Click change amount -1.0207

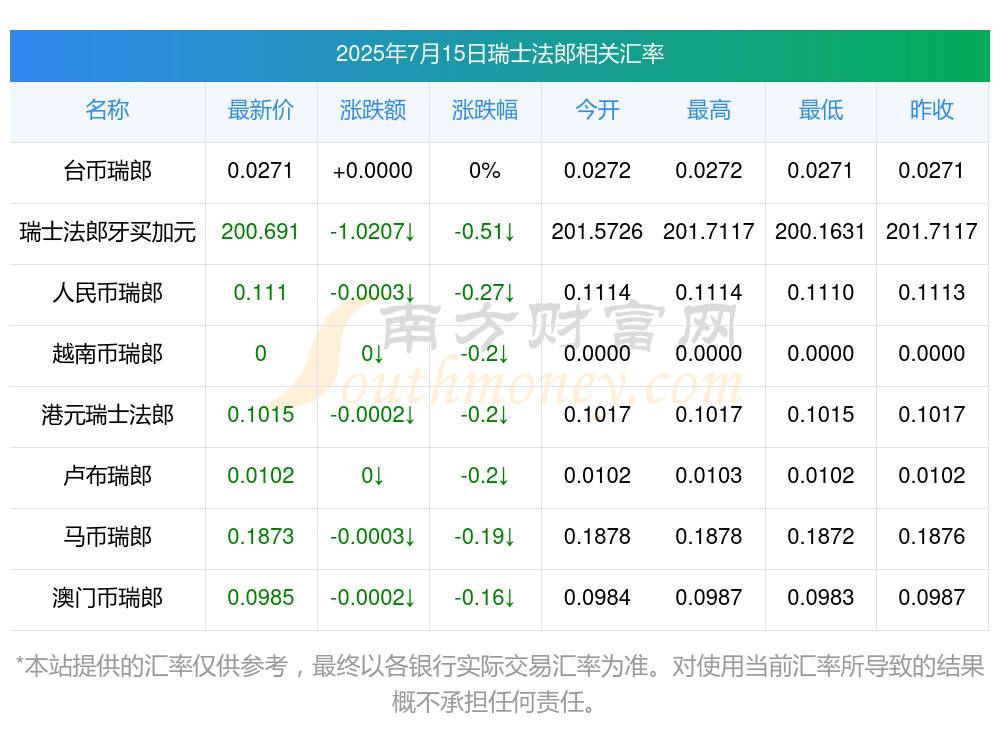pyautogui.click(x=372, y=232)
